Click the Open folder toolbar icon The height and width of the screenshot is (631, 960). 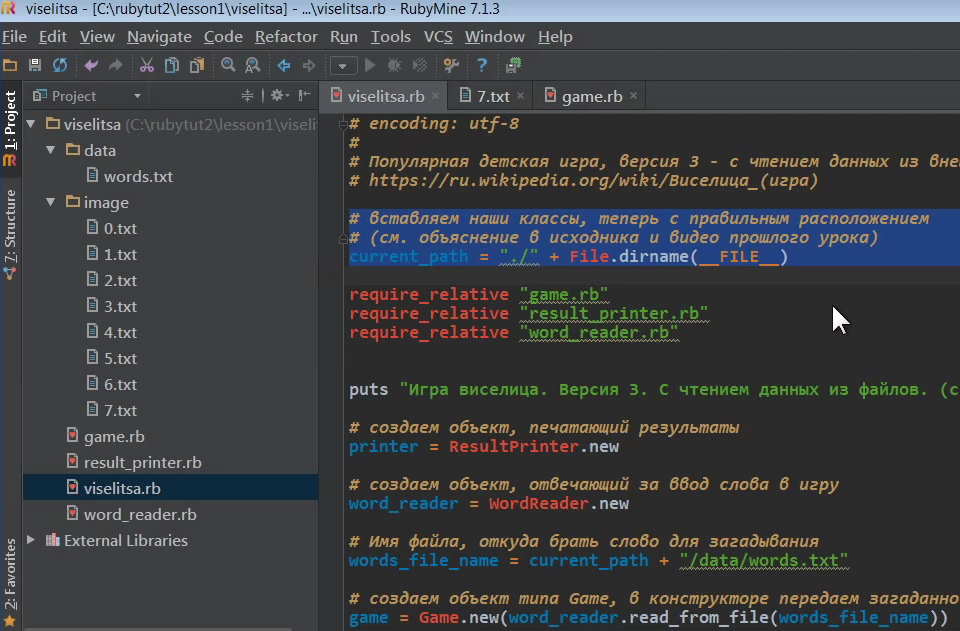click(x=10, y=65)
